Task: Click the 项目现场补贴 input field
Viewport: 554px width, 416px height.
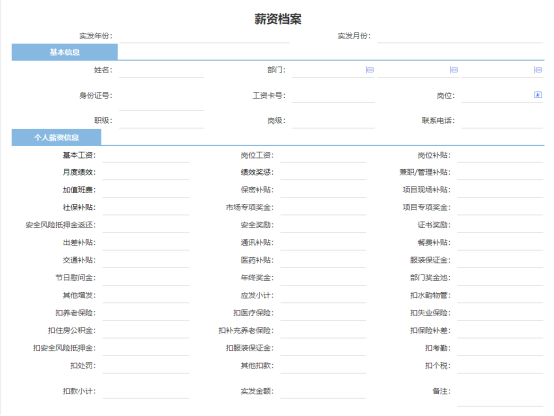Action: point(500,191)
